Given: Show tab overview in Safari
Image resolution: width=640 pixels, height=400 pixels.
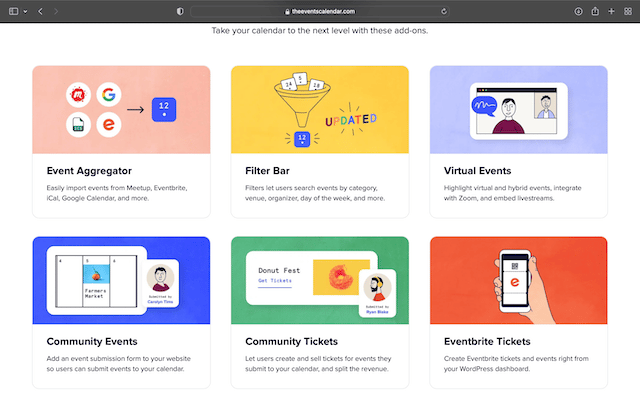Looking at the screenshot, I should click(627, 10).
